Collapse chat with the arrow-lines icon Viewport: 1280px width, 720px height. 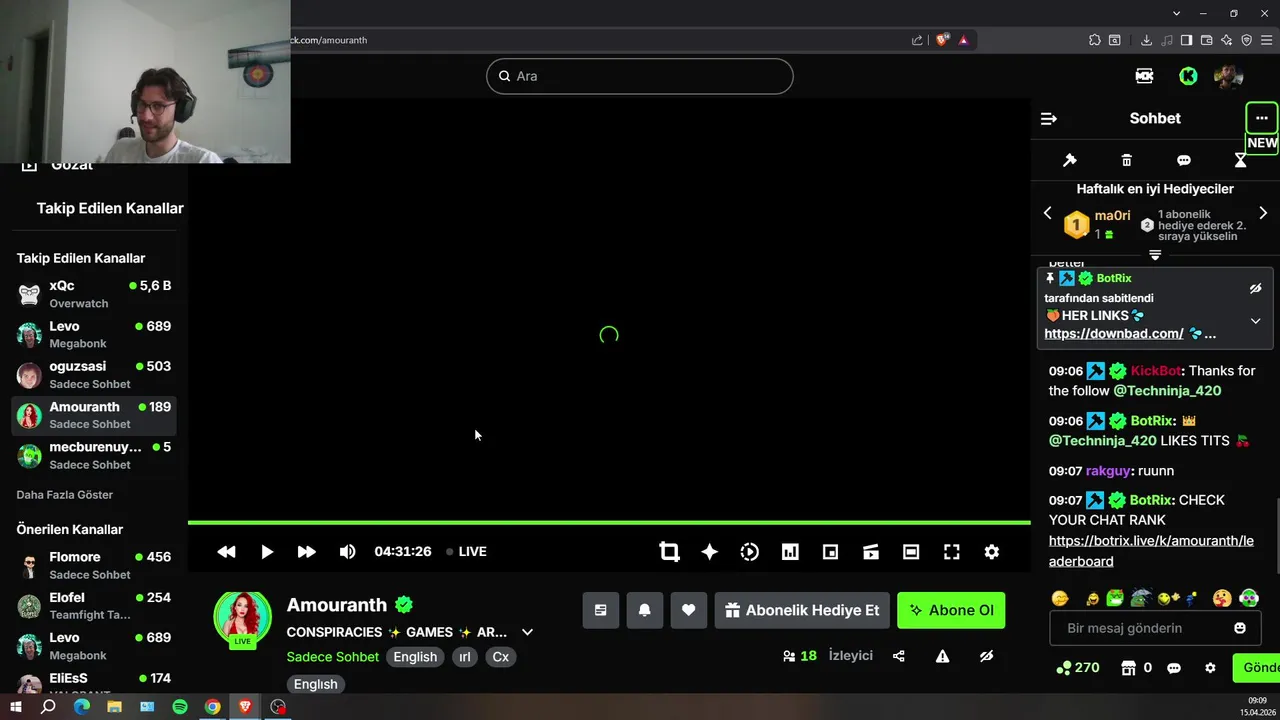[1049, 119]
